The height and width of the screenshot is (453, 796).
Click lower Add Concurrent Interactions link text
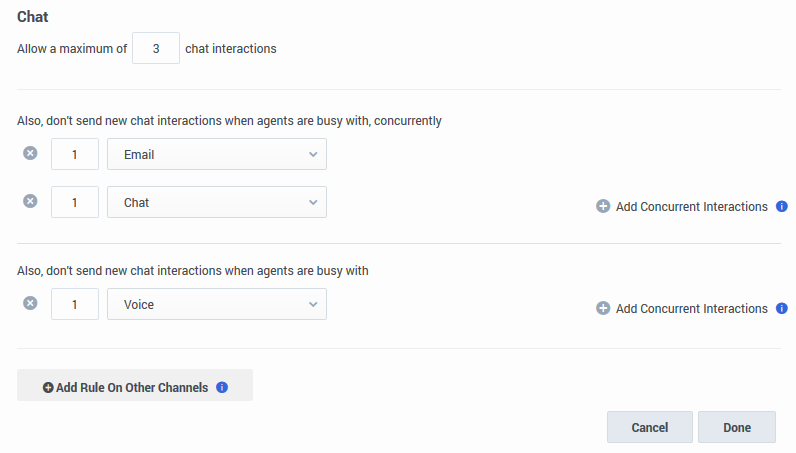pos(691,309)
